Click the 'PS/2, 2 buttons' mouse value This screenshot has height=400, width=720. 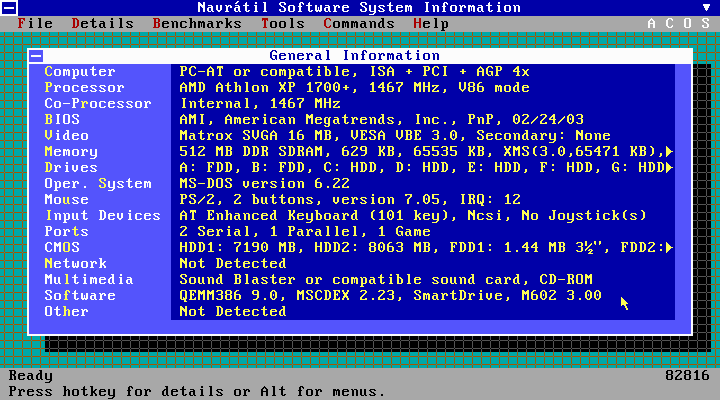tap(350, 199)
